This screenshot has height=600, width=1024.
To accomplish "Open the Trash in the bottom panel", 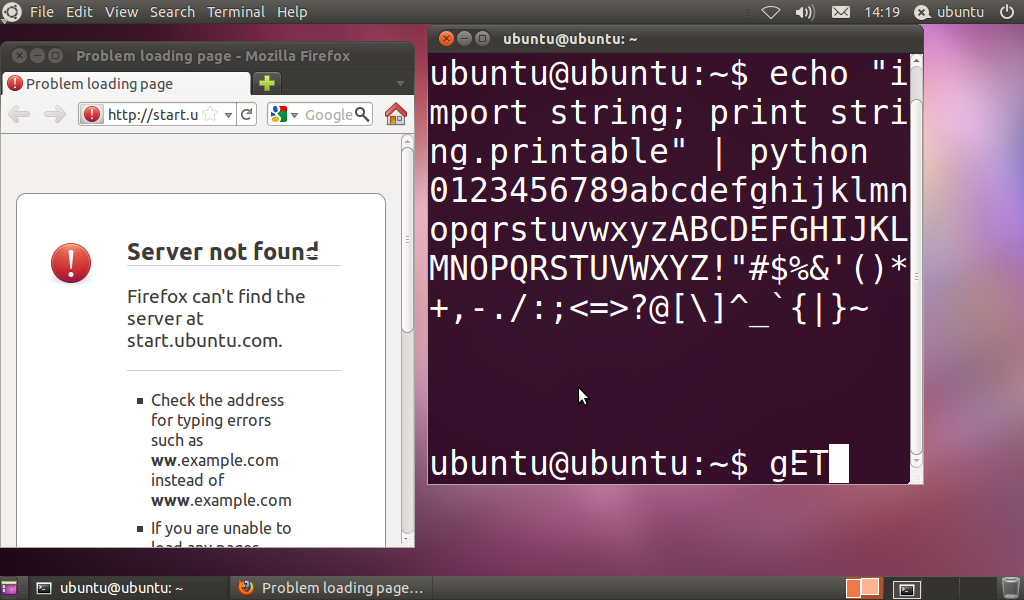I will coord(1010,588).
